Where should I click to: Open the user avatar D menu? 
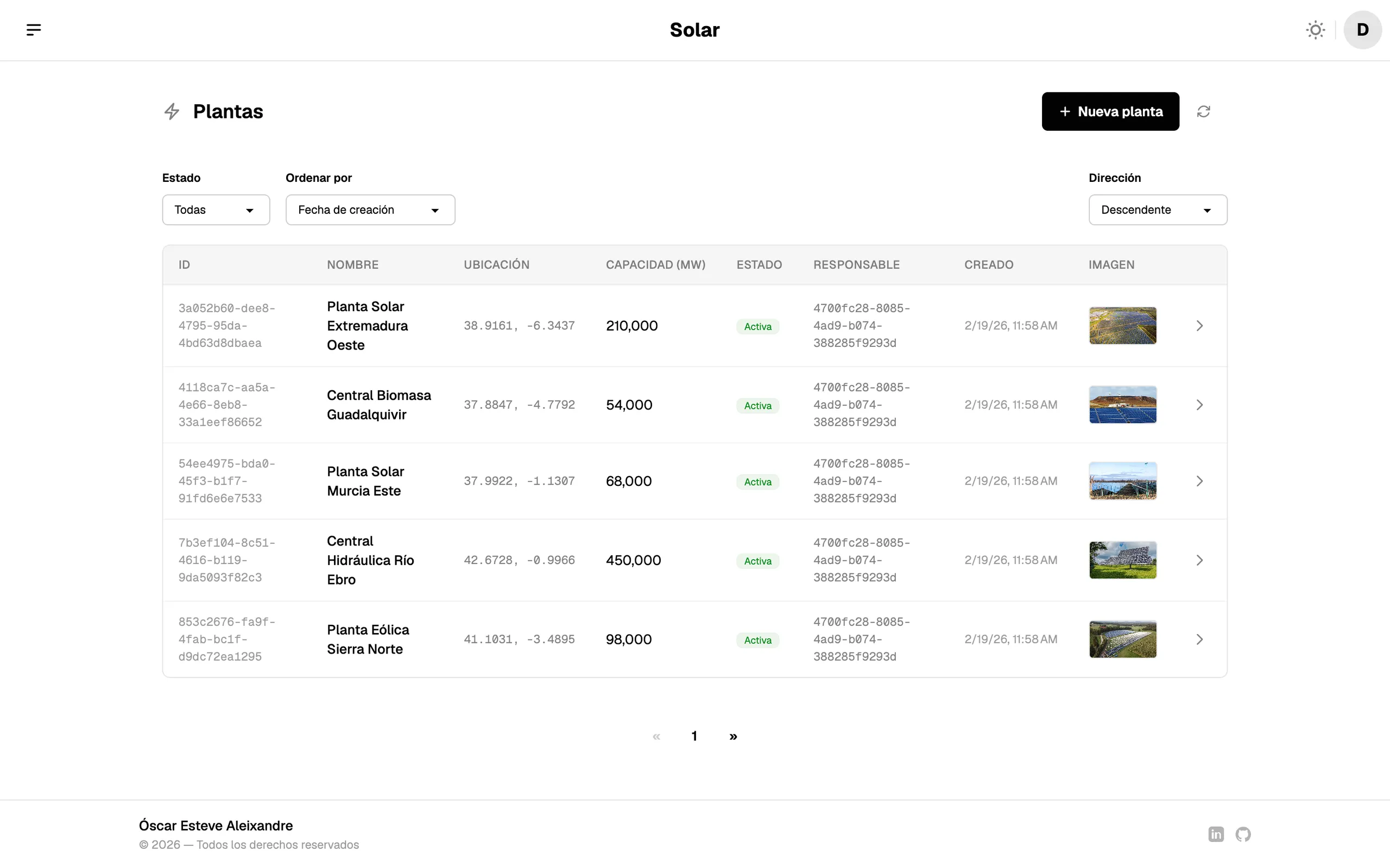[x=1362, y=30]
